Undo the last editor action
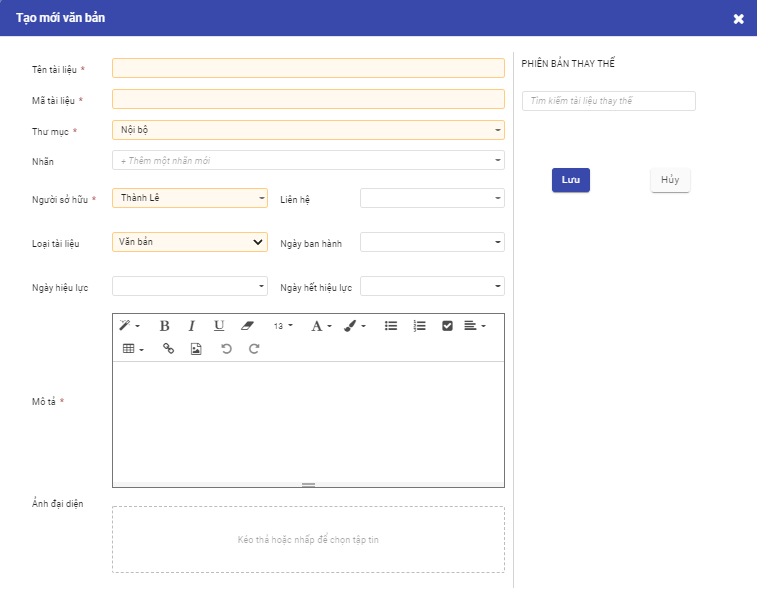 [226, 349]
